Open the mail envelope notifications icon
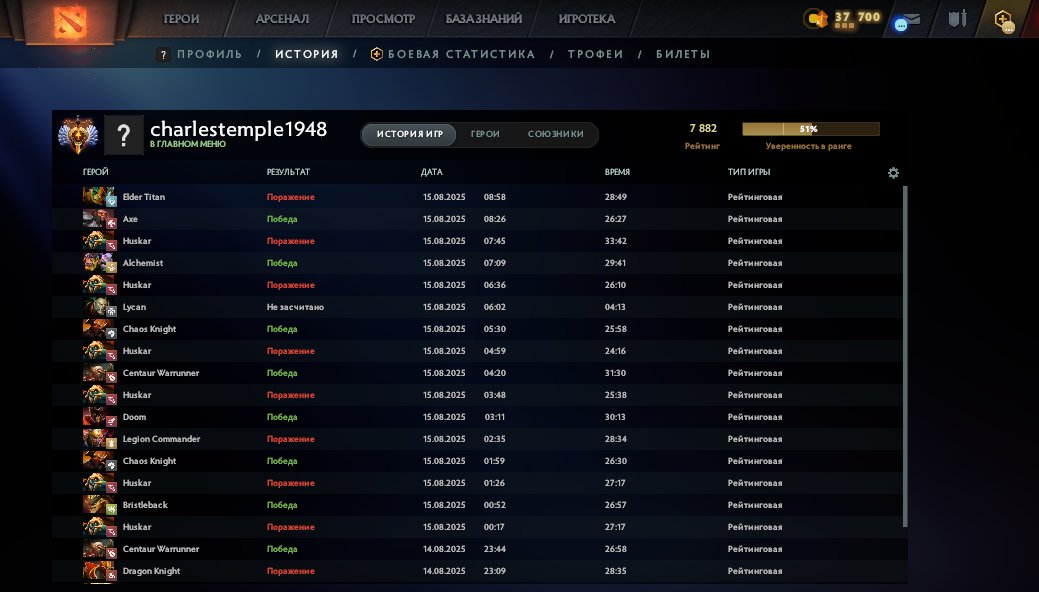The width and height of the screenshot is (1039, 592). [906, 21]
